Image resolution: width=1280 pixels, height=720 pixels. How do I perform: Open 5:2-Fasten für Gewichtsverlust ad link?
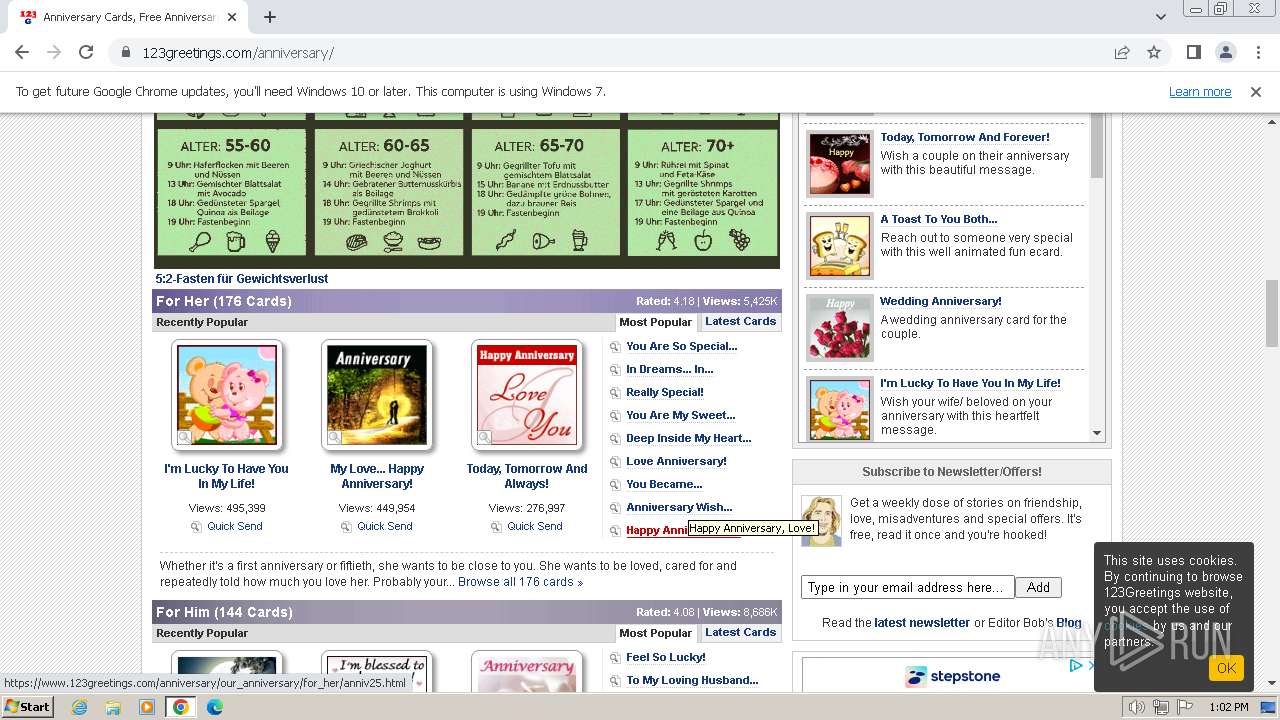click(x=241, y=279)
